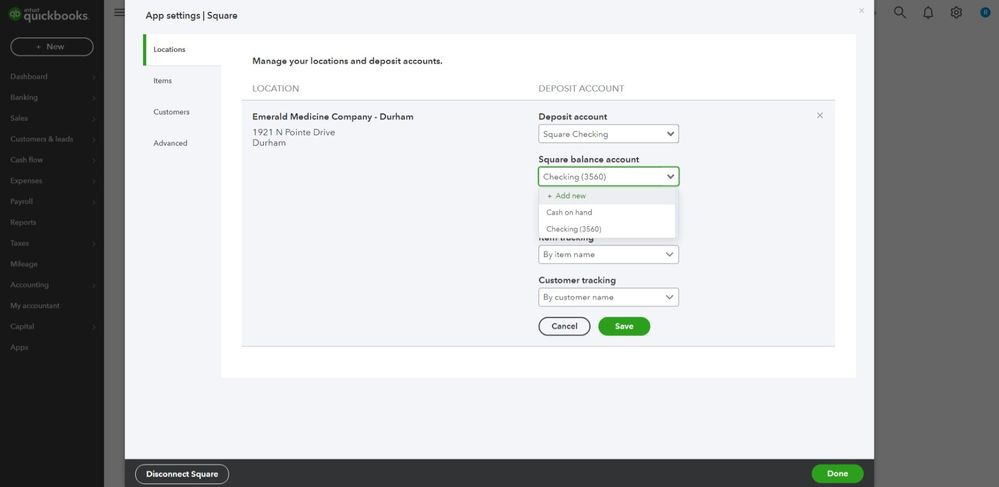Switch to the Items tab
The width and height of the screenshot is (999, 487).
(163, 81)
